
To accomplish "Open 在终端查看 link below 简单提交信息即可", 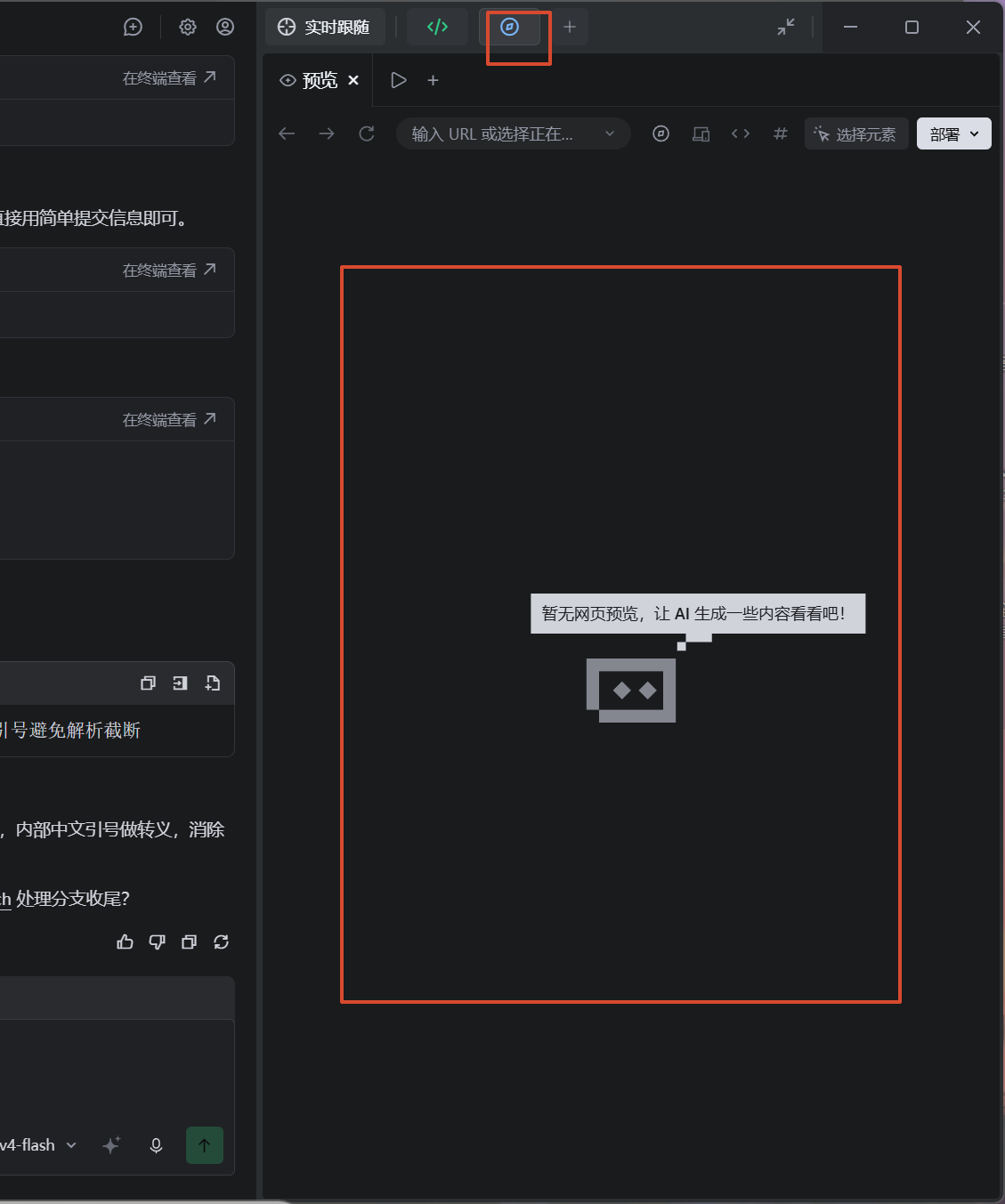I will (169, 270).
